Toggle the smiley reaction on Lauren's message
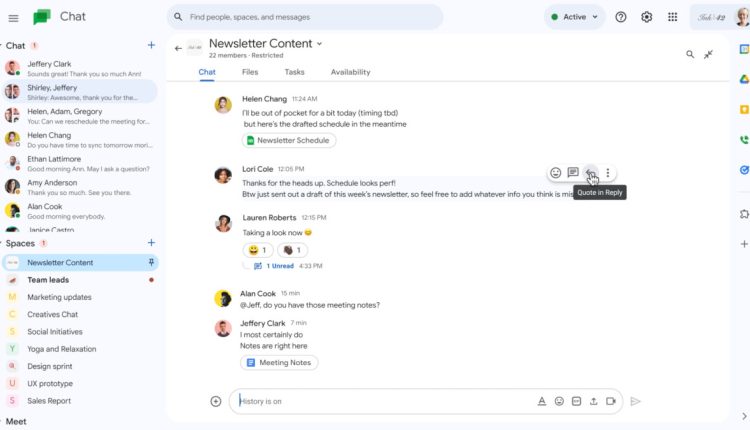The width and height of the screenshot is (750, 430). tap(258, 250)
